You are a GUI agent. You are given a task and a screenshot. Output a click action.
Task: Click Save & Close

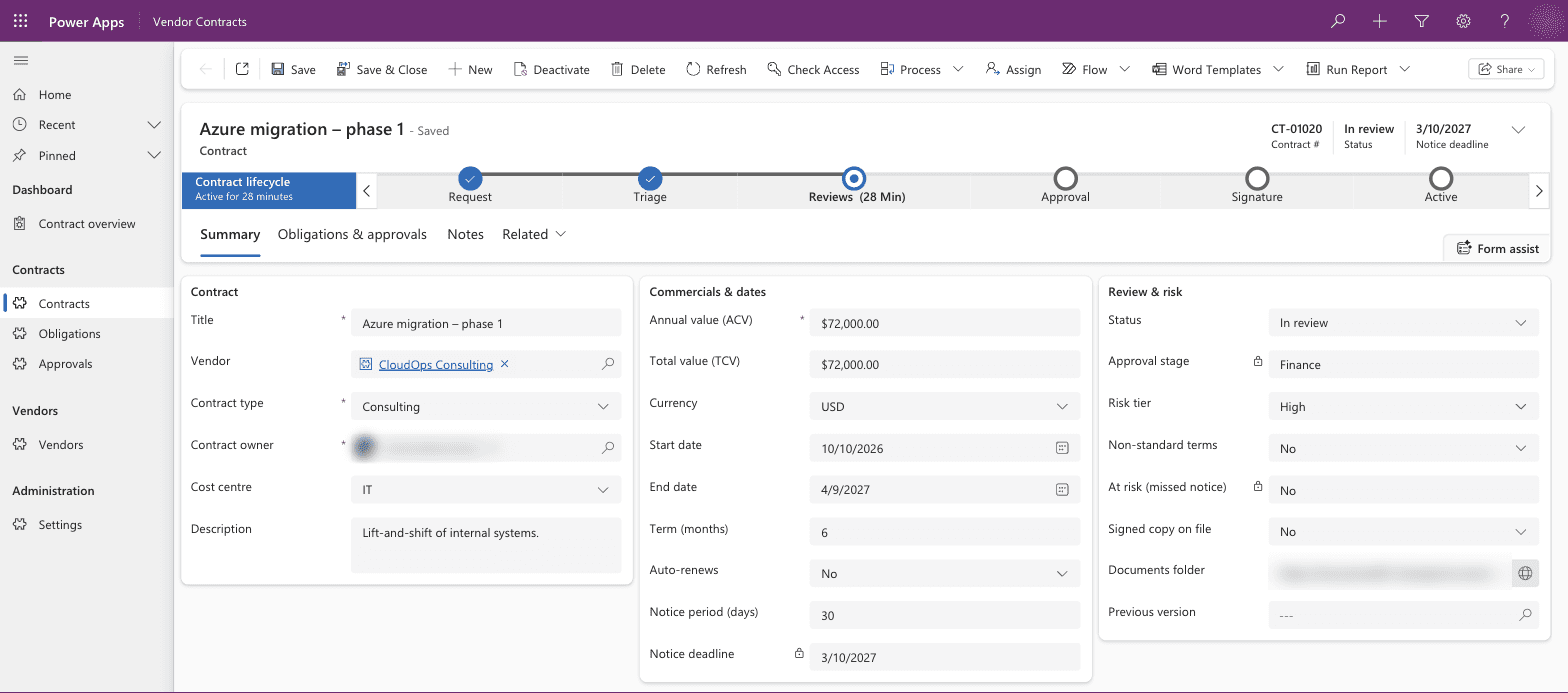(382, 69)
